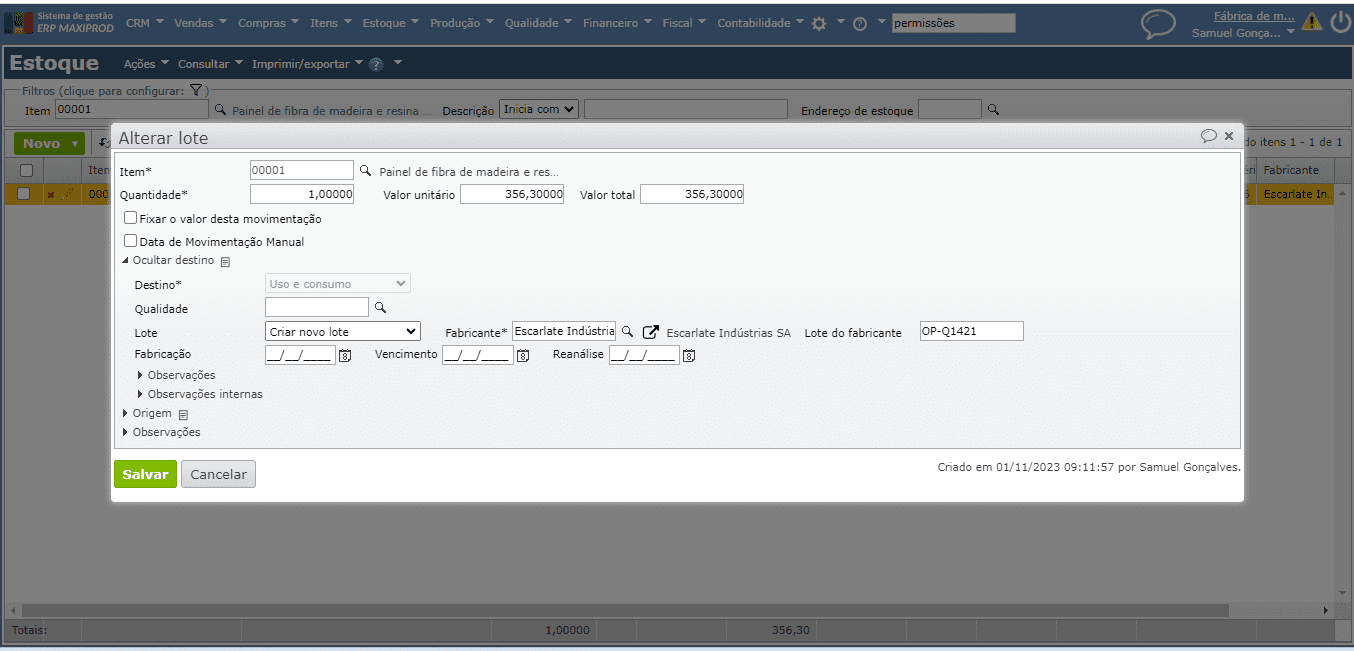This screenshot has width=1354, height=651.
Task: Open the chat speech bubble in top bar
Action: coord(1159,23)
